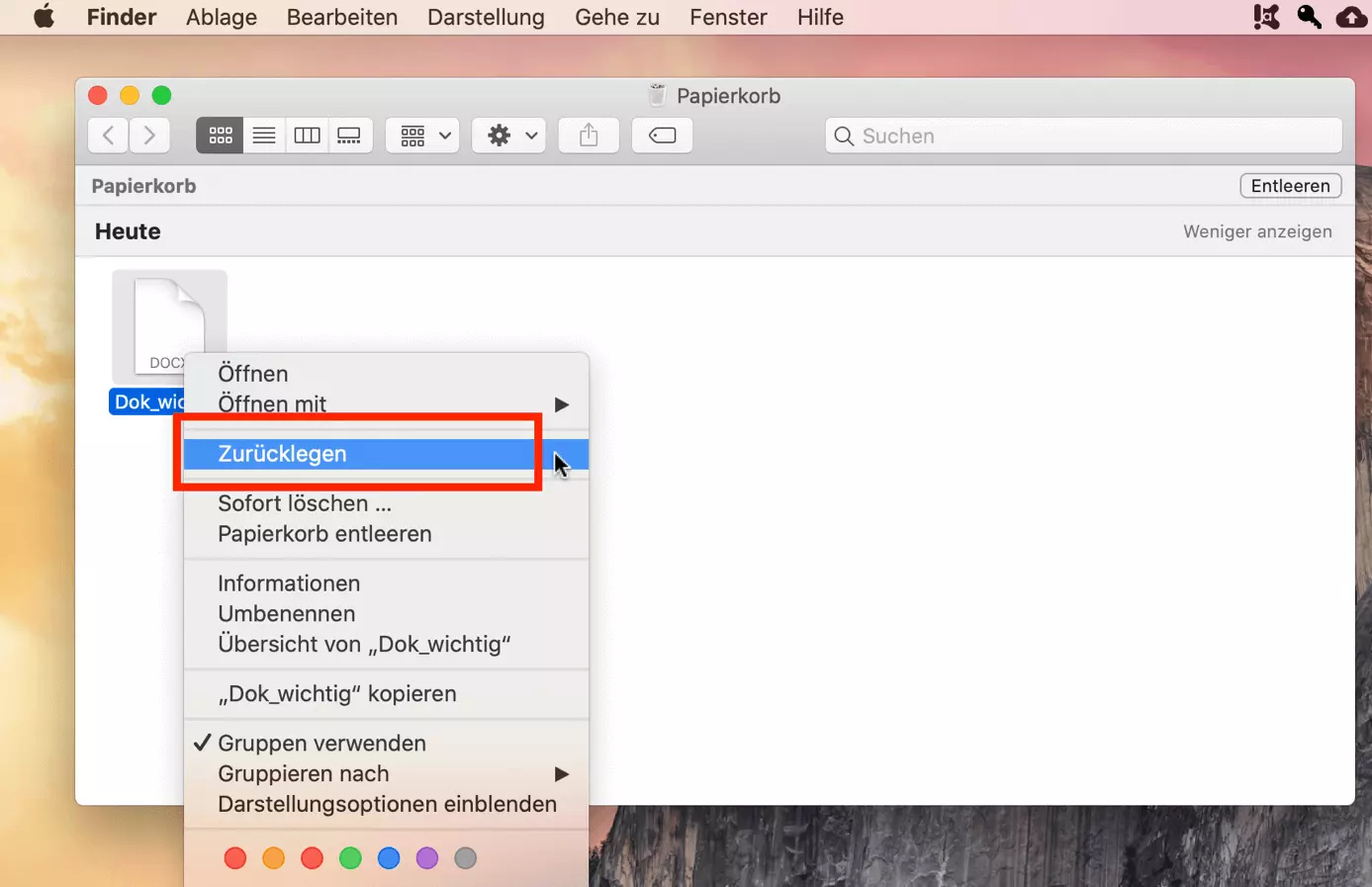Minimize window with the yellow button
1372x887 pixels.
[130, 95]
